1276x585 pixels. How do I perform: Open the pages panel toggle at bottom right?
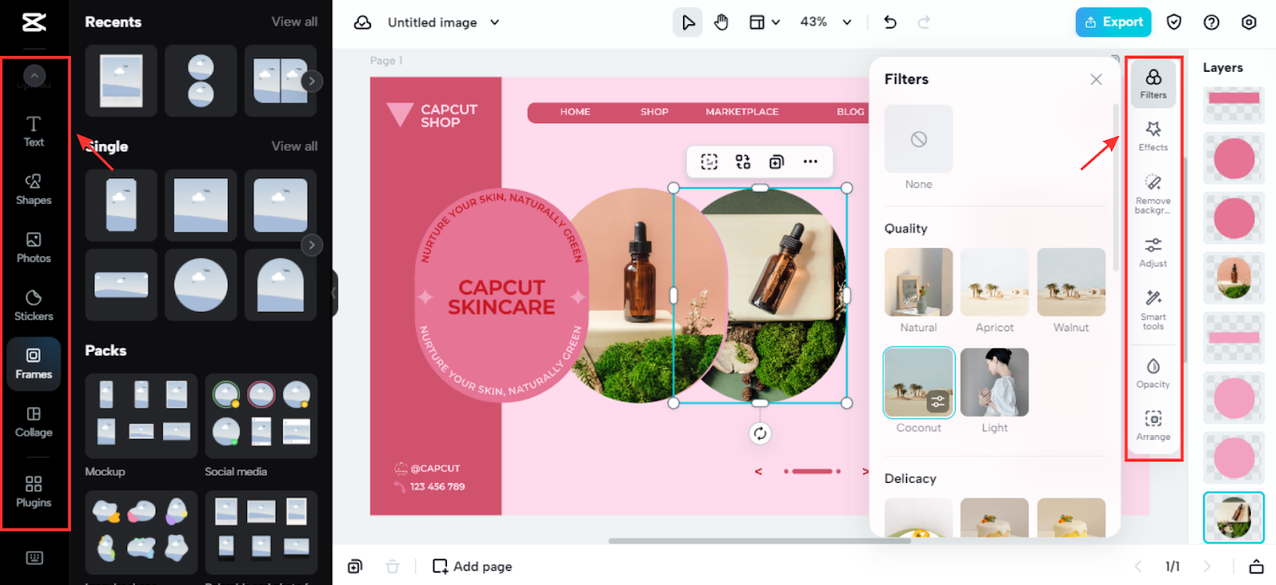(1257, 567)
